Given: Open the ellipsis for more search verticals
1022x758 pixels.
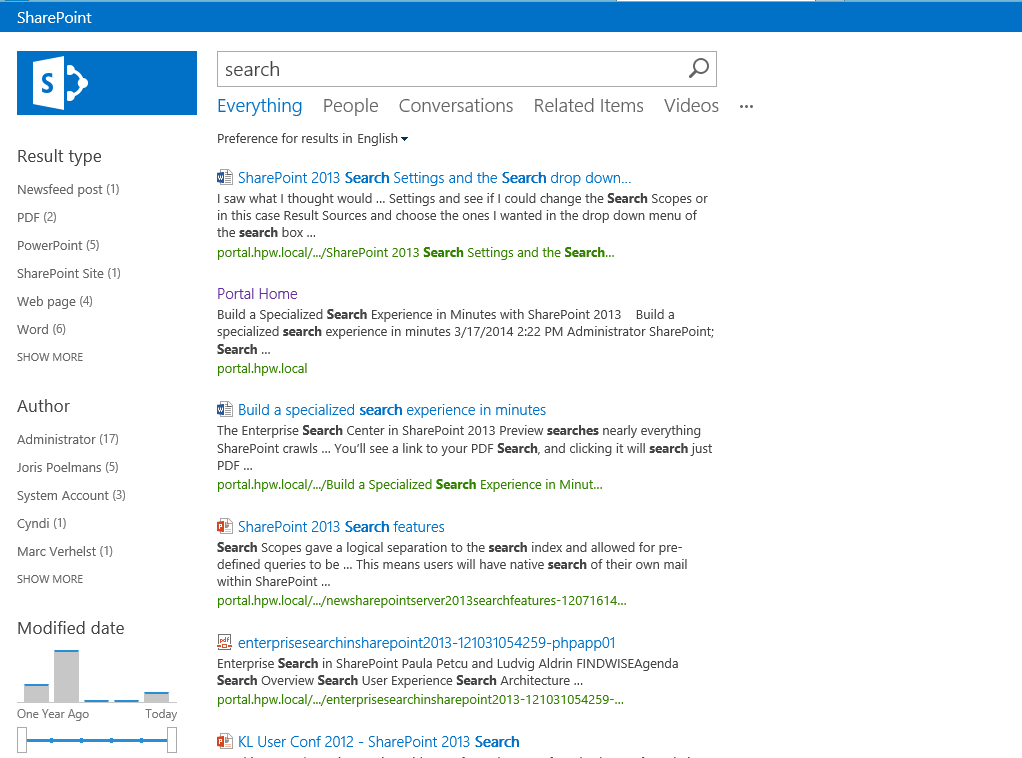Looking at the screenshot, I should 745,106.
